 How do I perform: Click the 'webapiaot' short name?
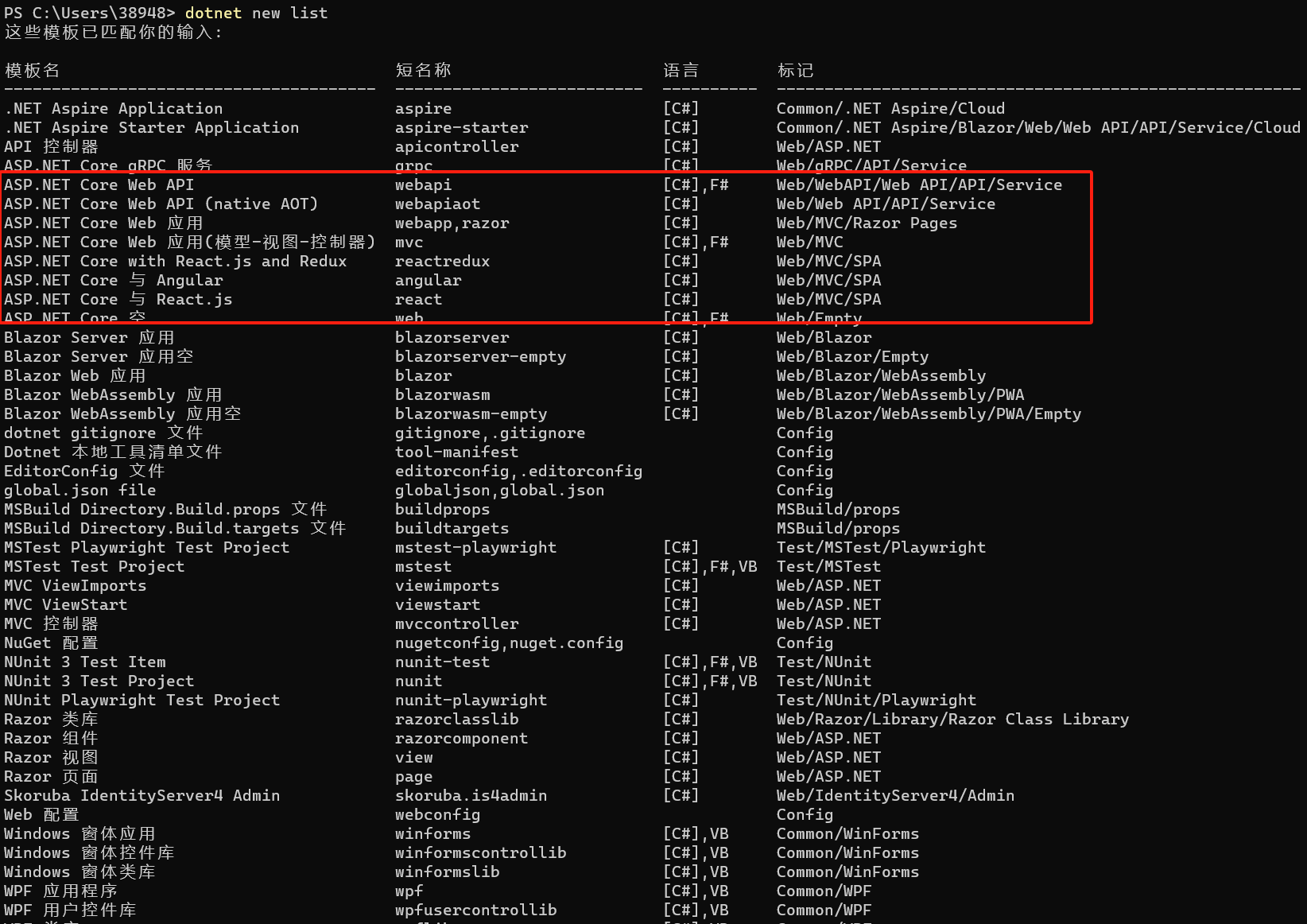pos(438,204)
